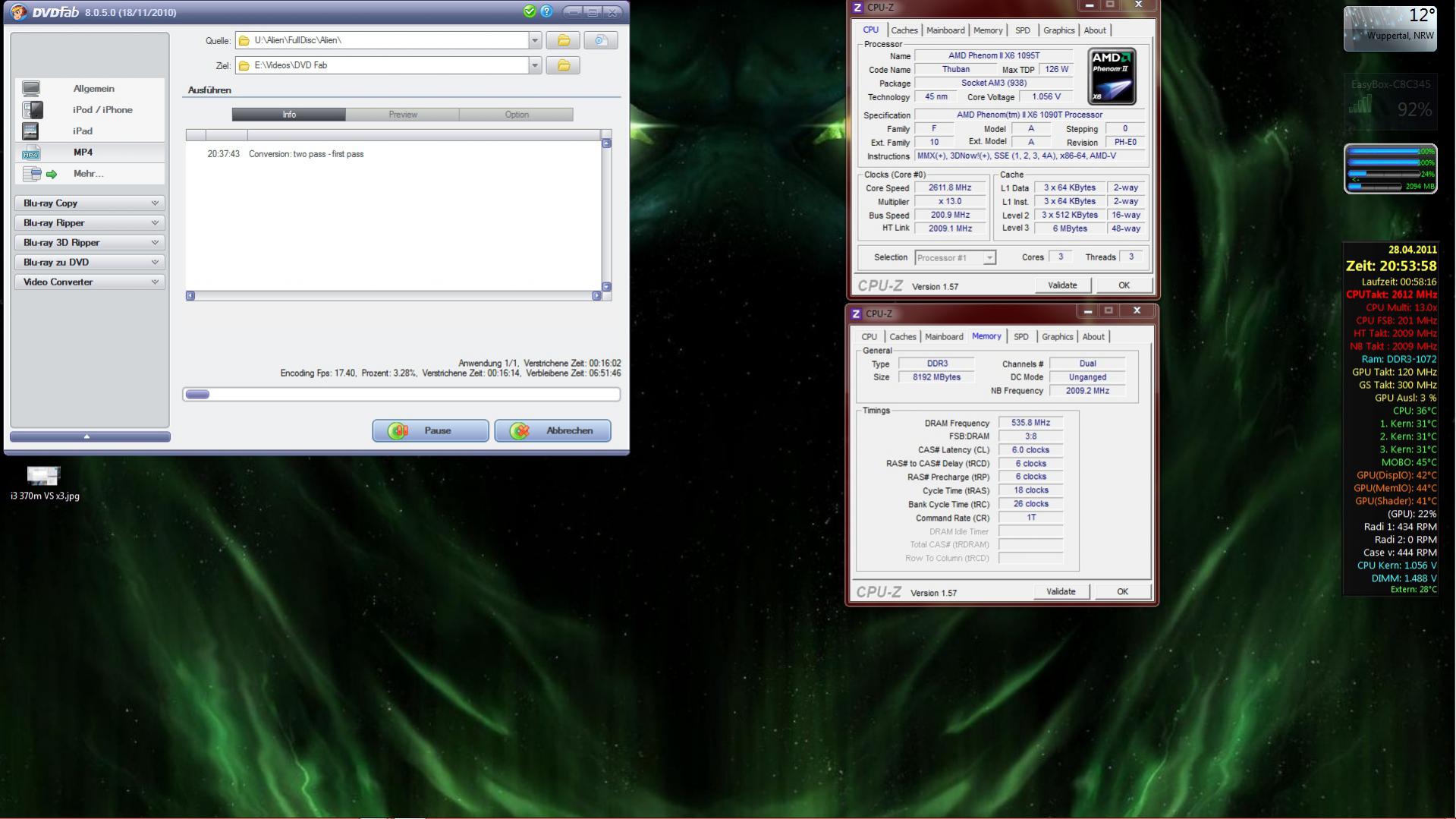Click Abbrechen to cancel the conversion
The height and width of the screenshot is (819, 1456).
[552, 431]
